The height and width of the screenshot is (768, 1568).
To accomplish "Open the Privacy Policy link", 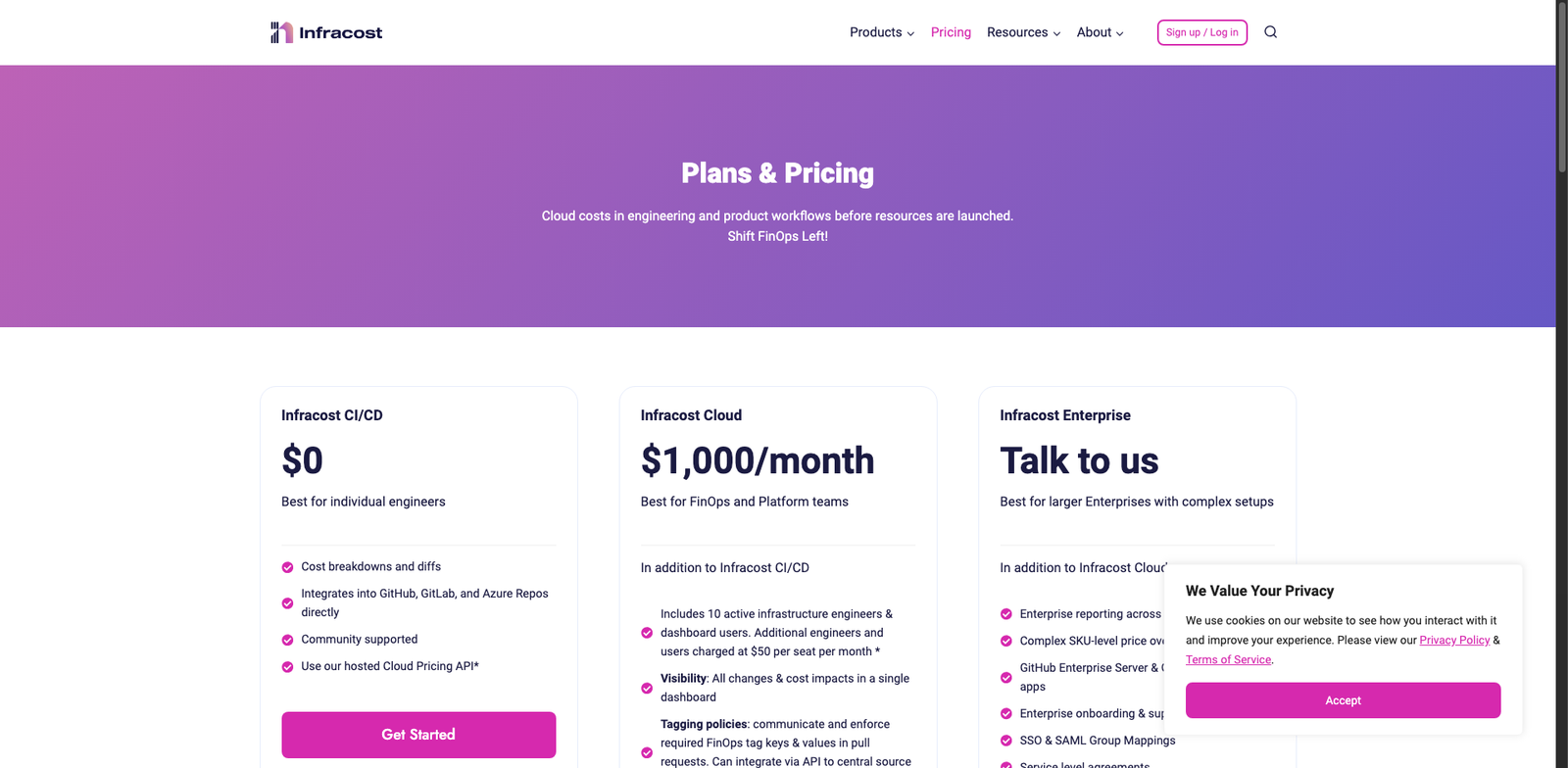I will click(1453, 640).
